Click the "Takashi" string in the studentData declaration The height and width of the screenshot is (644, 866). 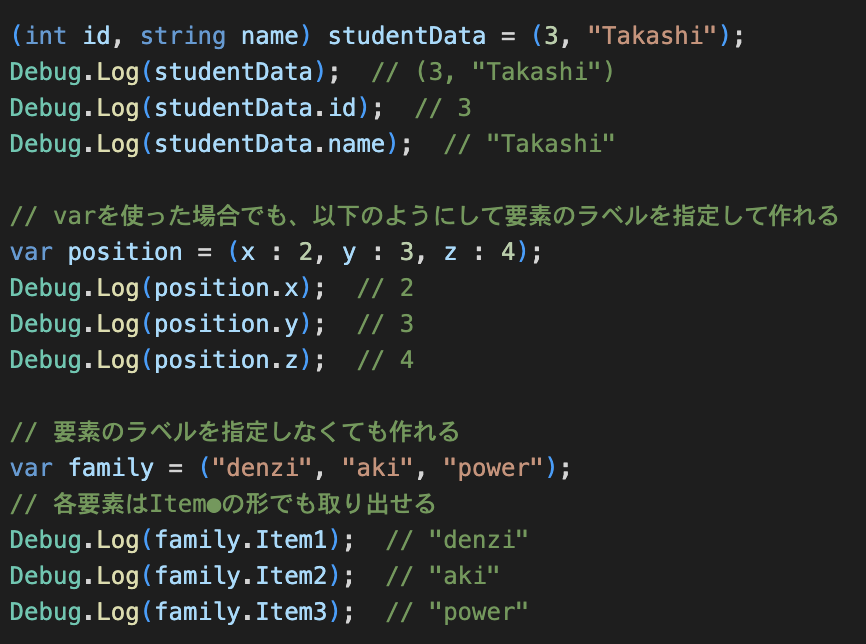(x=653, y=37)
